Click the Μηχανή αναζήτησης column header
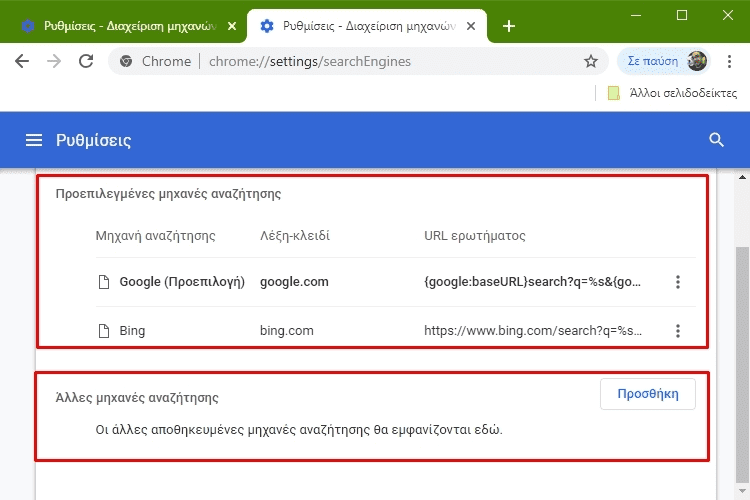This screenshot has width=750, height=500. coord(155,236)
